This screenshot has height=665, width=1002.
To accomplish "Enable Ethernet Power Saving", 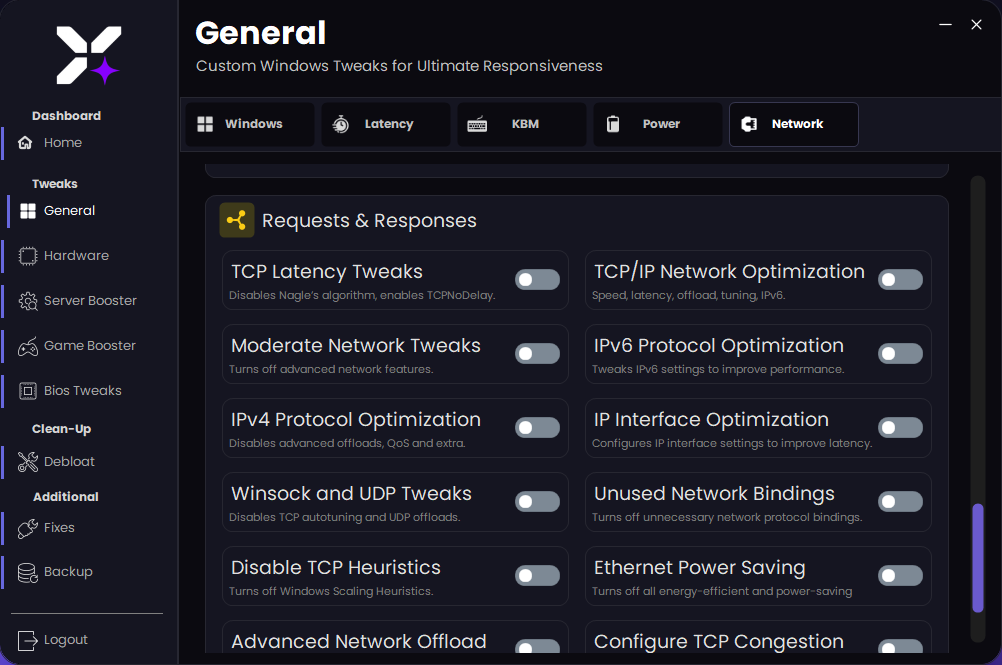I will point(900,575).
